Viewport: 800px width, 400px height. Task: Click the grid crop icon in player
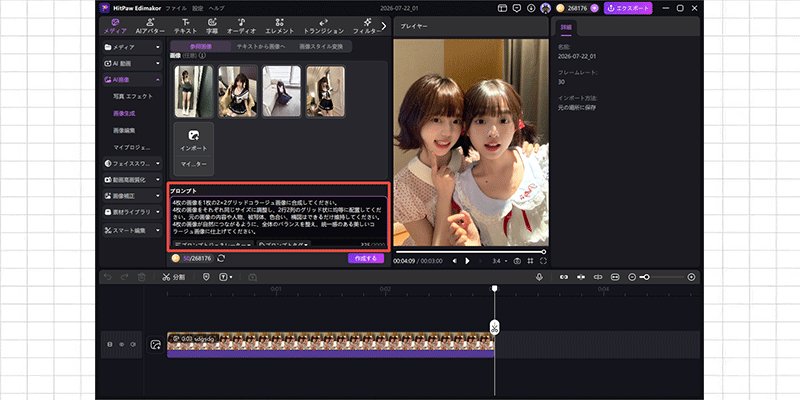[531, 261]
